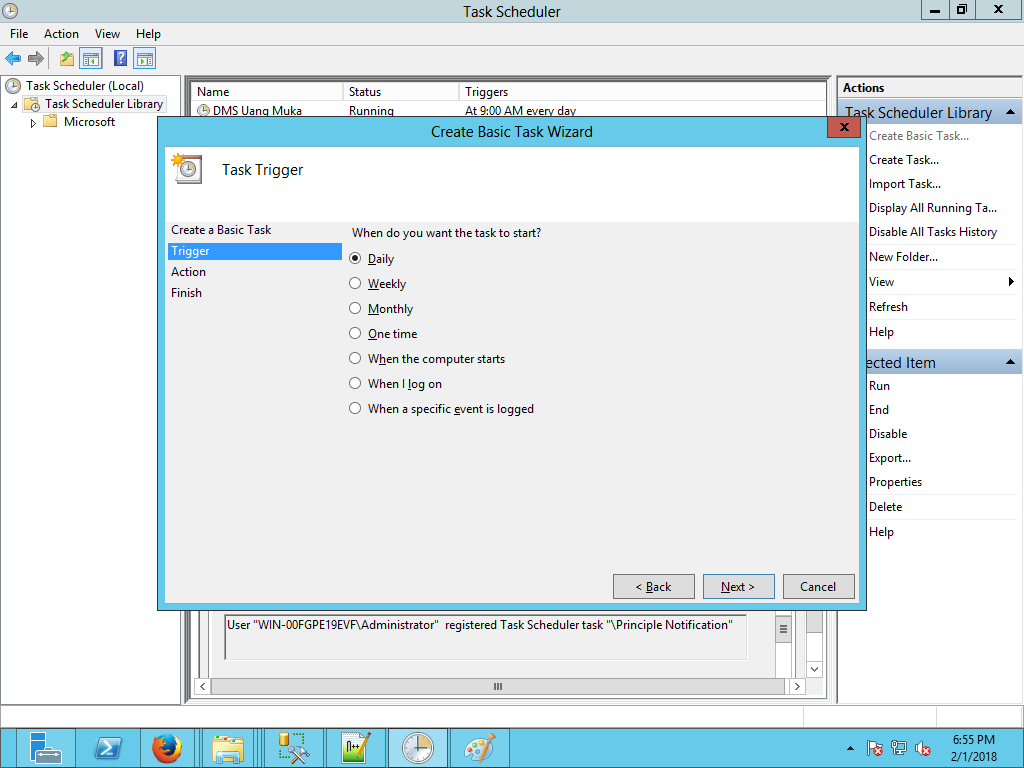Collapse the Task Scheduler Library tree node

(x=14, y=105)
